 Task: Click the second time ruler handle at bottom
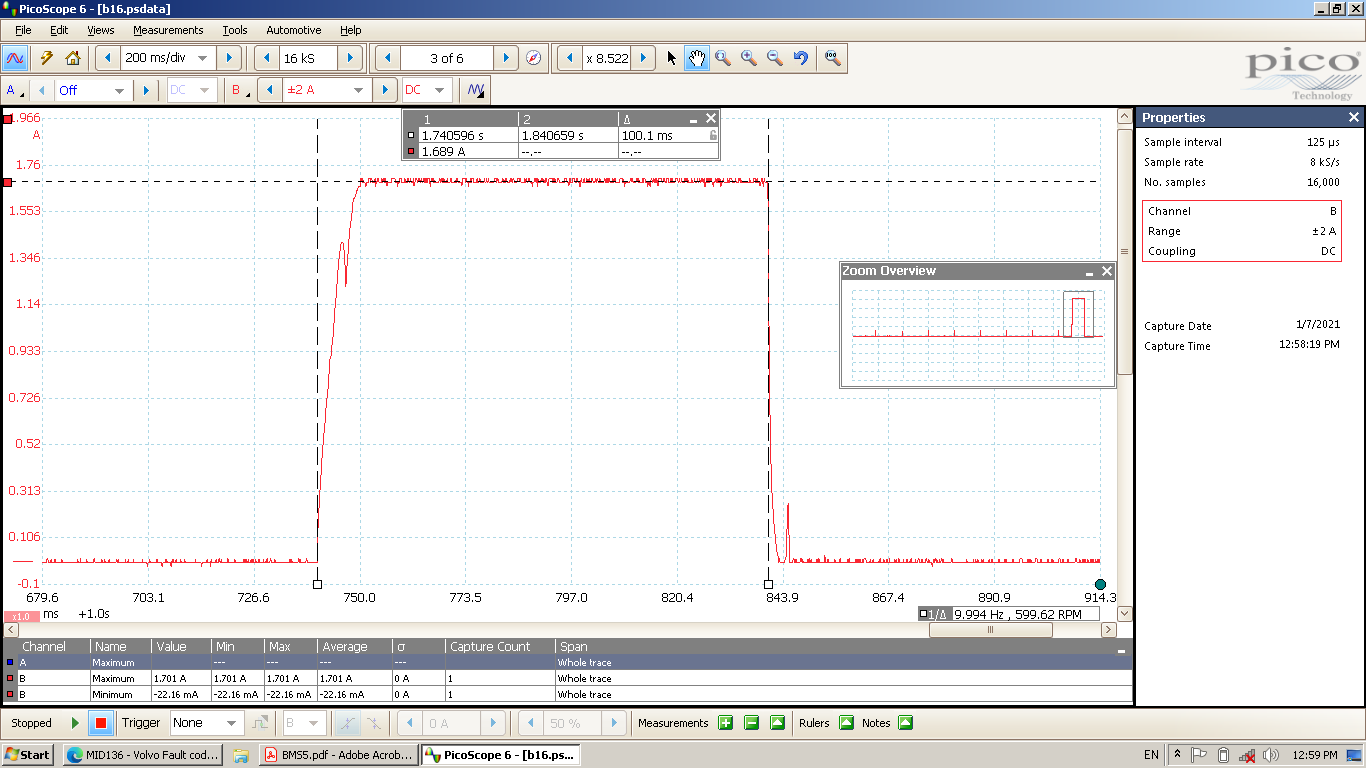(x=768, y=584)
